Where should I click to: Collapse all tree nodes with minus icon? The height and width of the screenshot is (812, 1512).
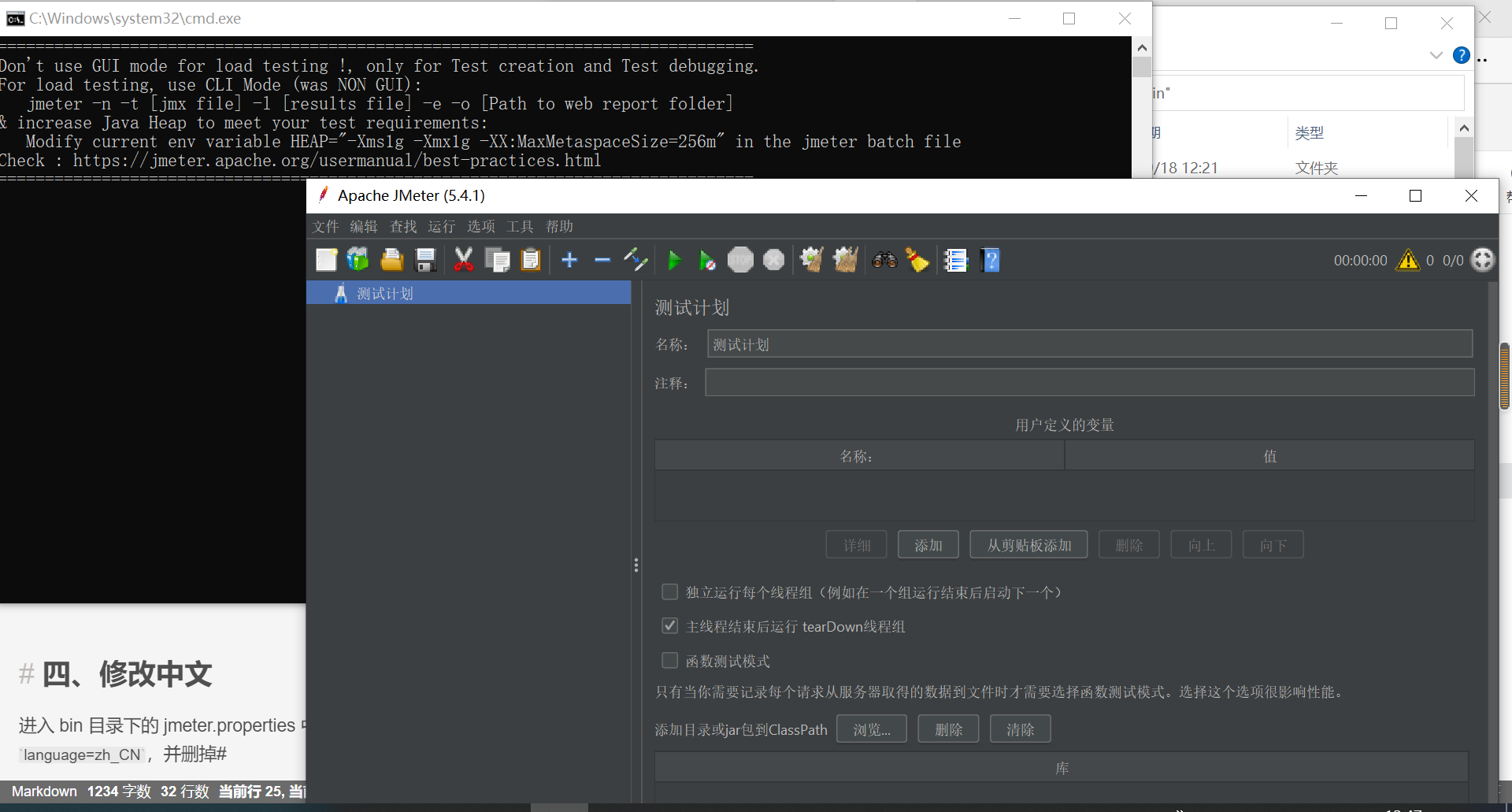[602, 260]
